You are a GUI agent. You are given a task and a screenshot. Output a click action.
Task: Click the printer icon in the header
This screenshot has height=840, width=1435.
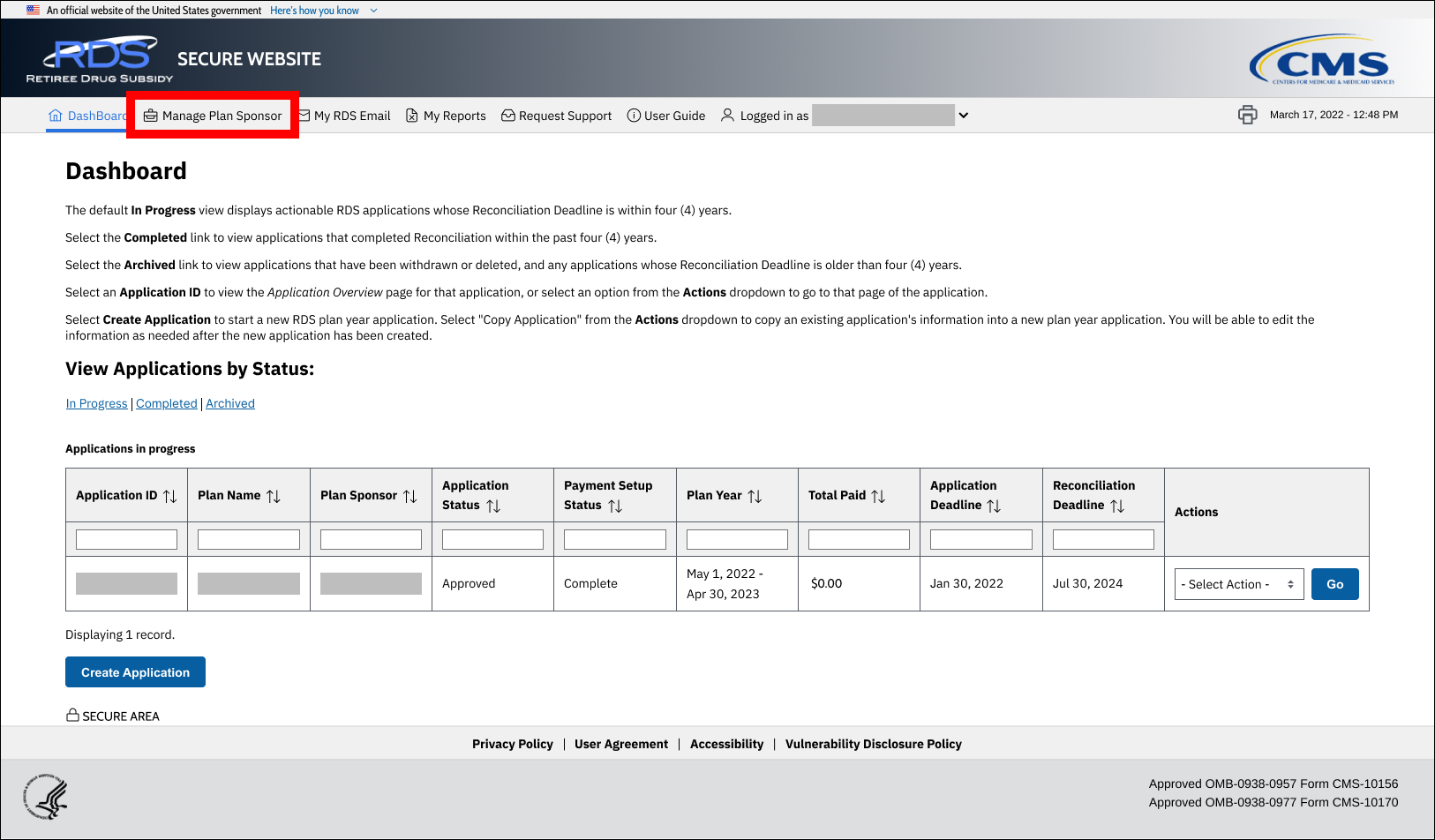tap(1247, 115)
